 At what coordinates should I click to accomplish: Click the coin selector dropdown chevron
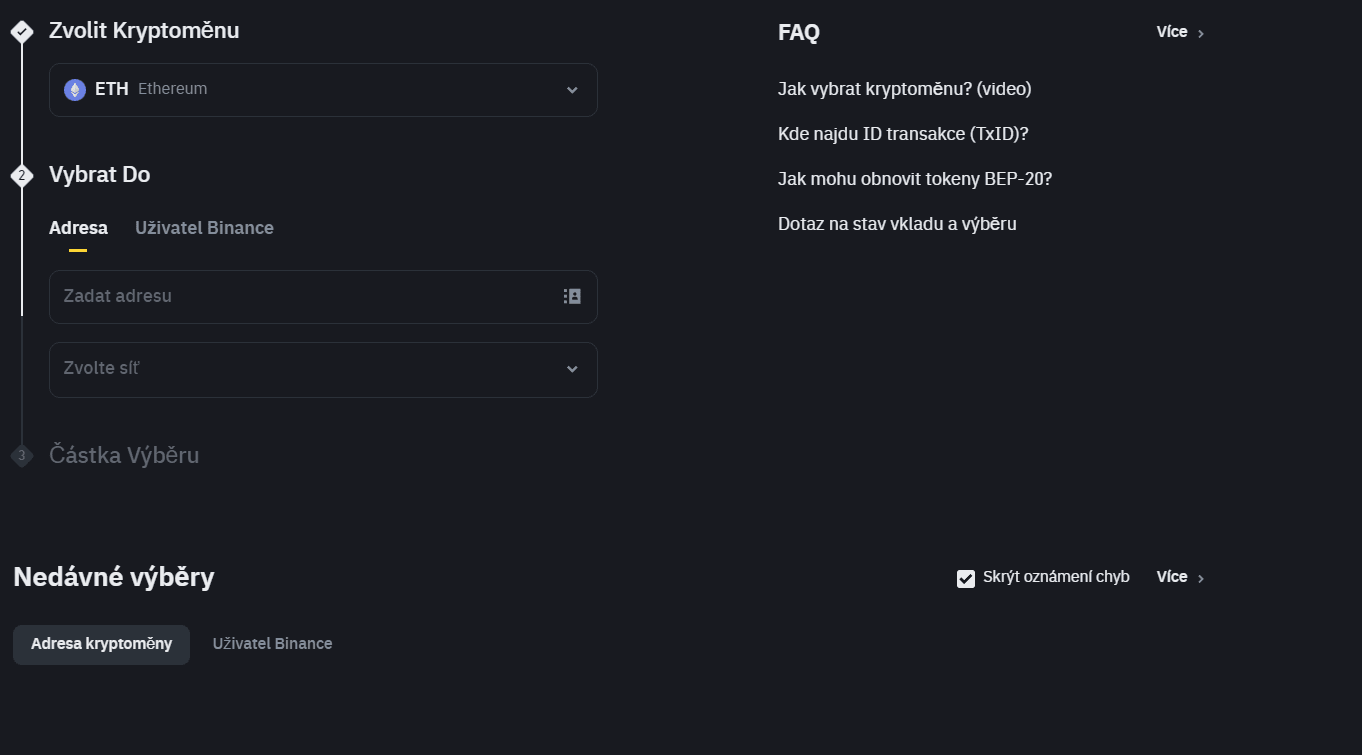click(572, 89)
